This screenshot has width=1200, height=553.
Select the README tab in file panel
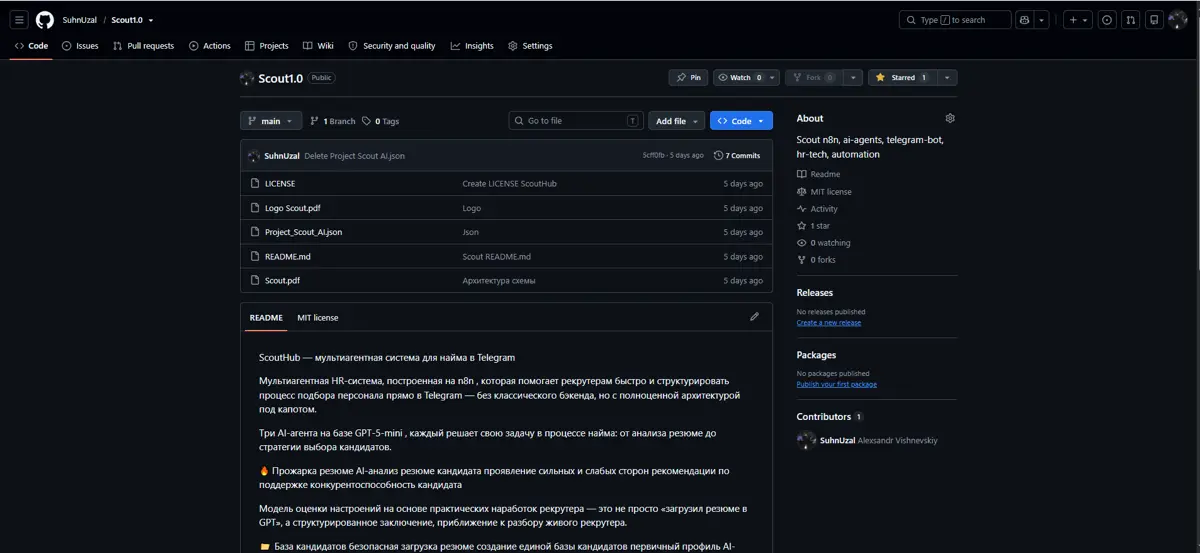pos(266,318)
